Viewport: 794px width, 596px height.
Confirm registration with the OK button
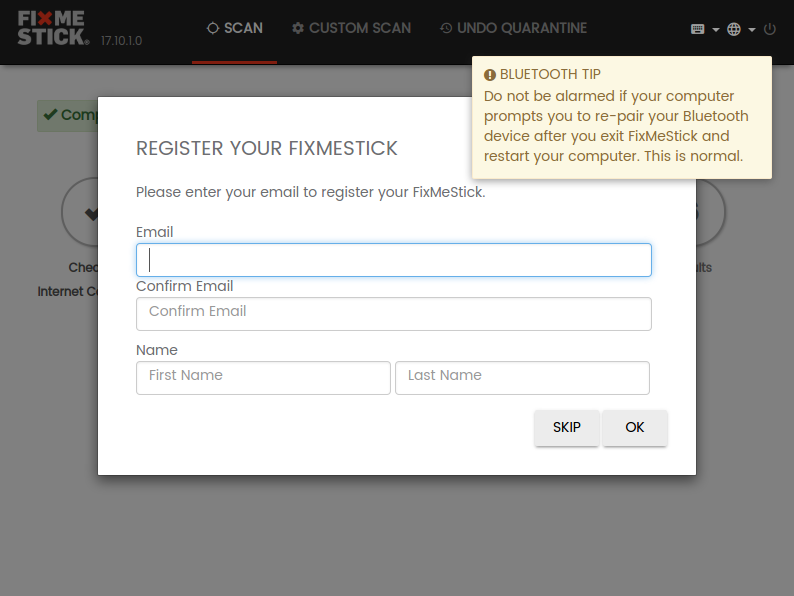[634, 428]
